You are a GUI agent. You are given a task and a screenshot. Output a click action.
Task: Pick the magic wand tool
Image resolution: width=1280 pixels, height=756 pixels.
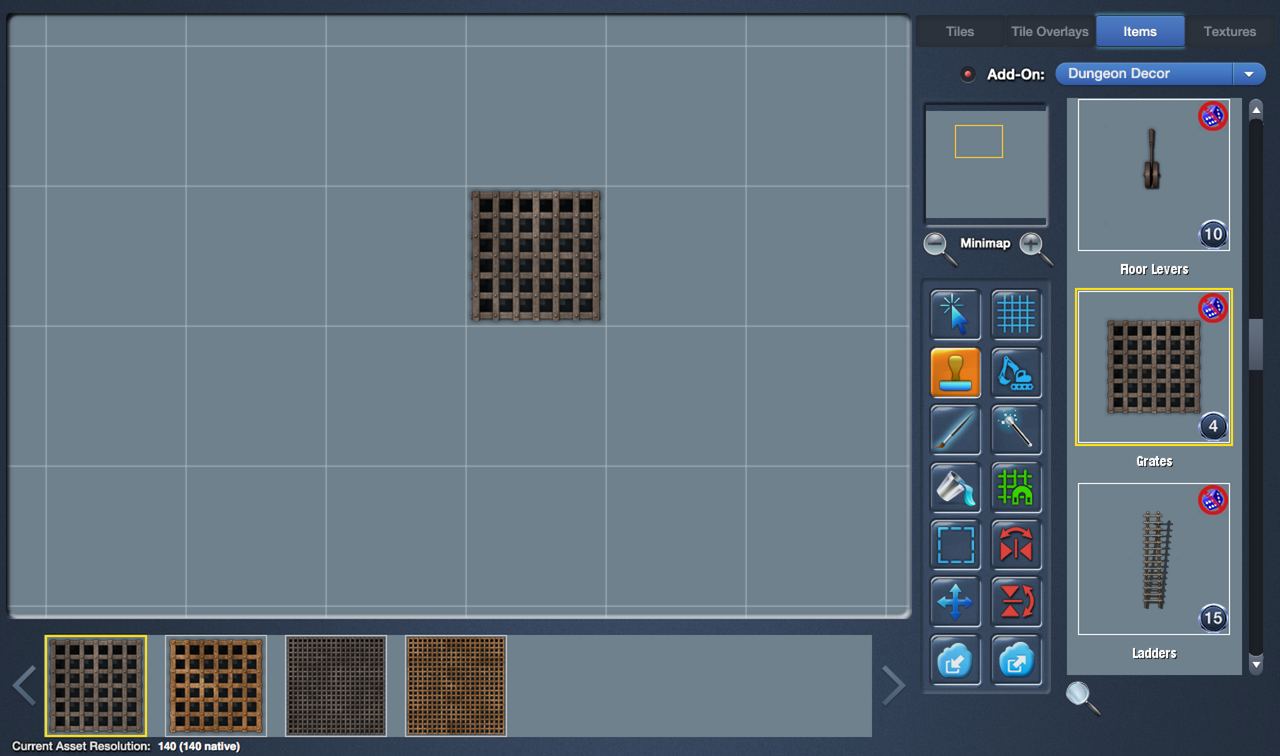(x=1016, y=430)
